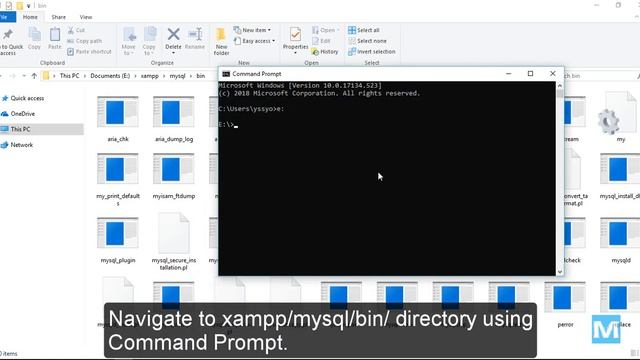
Task: Click the Delete icon in Organize group
Action: click(173, 35)
